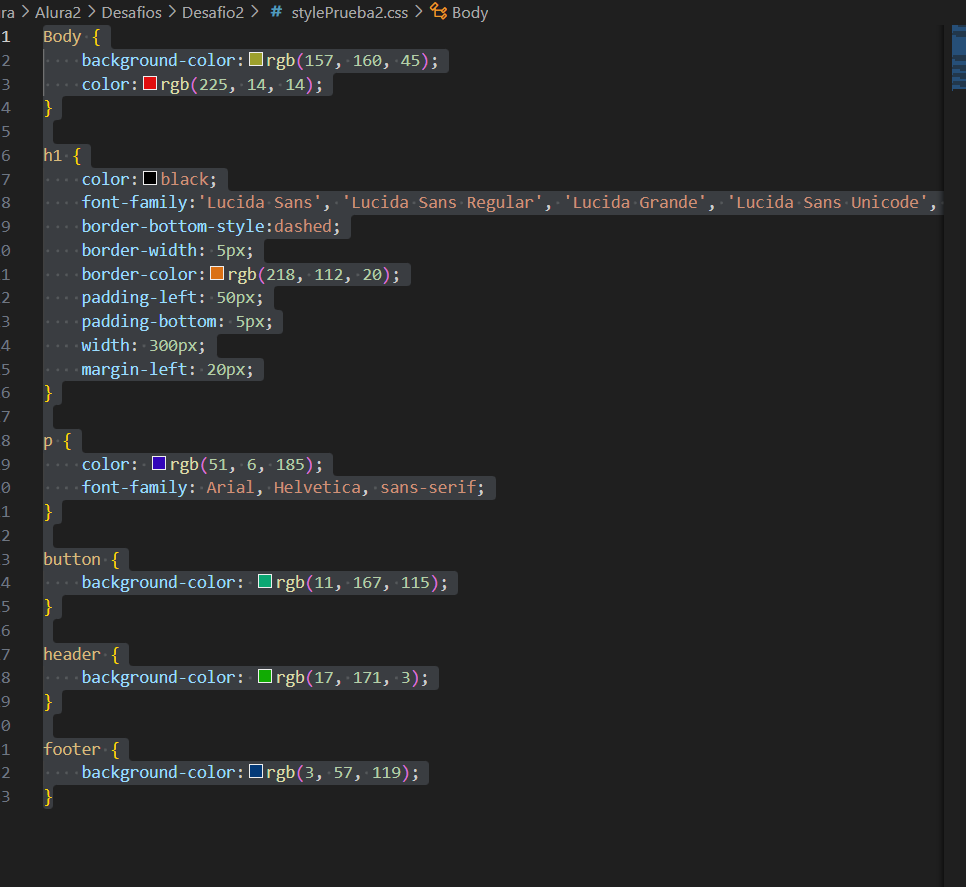Click the 'header' selector text
This screenshot has height=887, width=966.
click(x=71, y=654)
